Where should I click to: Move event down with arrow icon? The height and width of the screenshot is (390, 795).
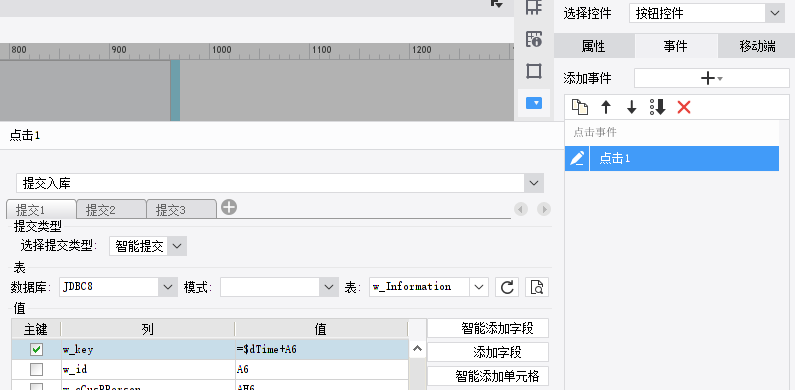point(631,107)
